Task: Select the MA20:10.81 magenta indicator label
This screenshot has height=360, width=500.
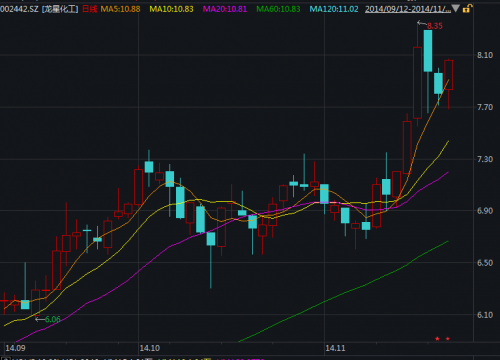Action: (225, 9)
